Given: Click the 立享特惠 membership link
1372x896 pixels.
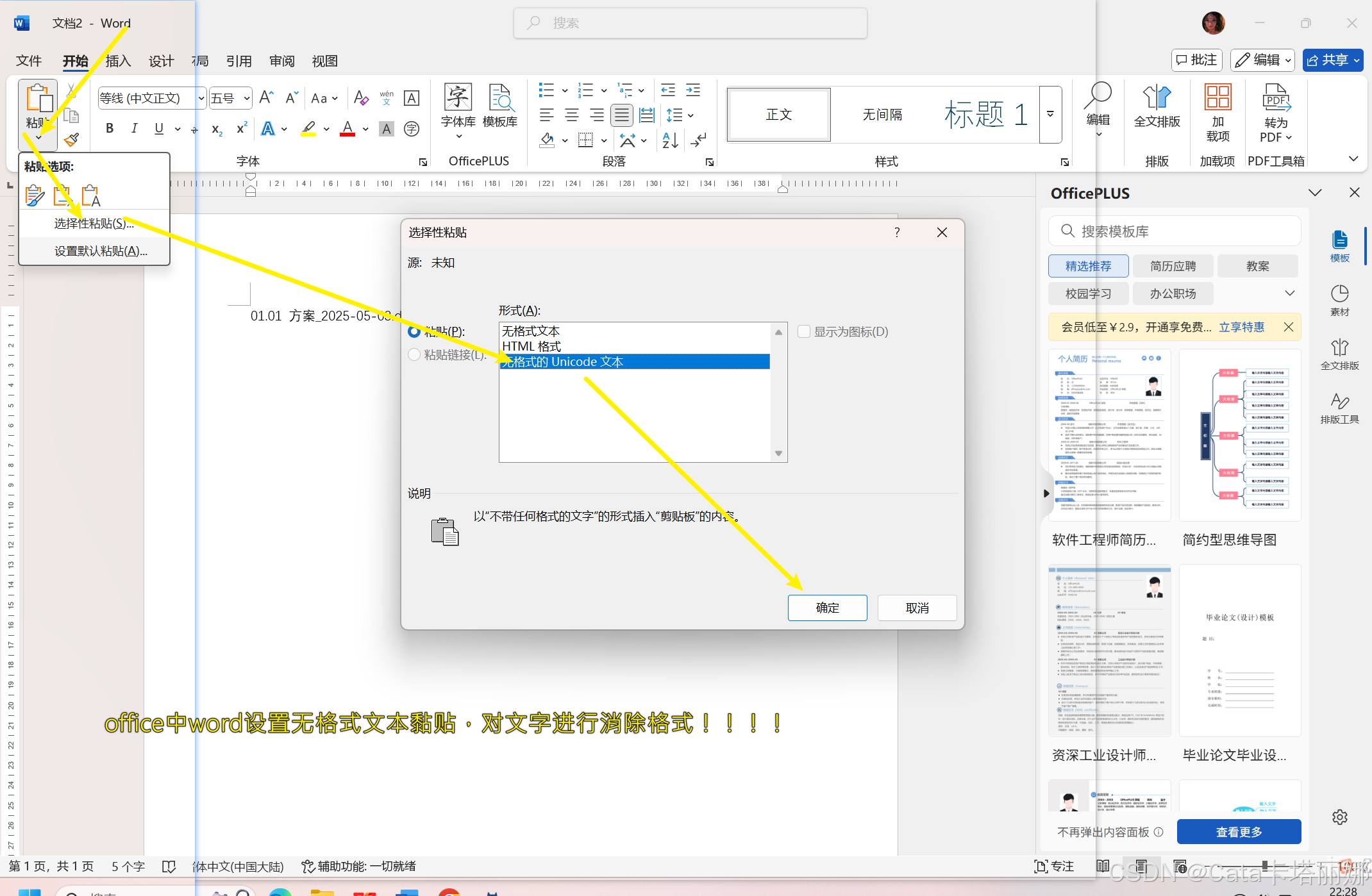Looking at the screenshot, I should pos(1242,327).
